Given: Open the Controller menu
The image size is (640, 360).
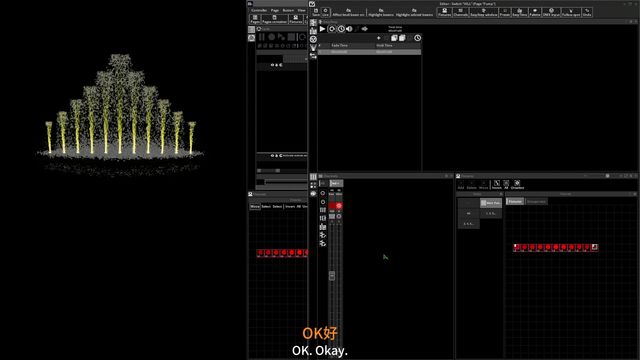Looking at the screenshot, I should pos(259,10).
